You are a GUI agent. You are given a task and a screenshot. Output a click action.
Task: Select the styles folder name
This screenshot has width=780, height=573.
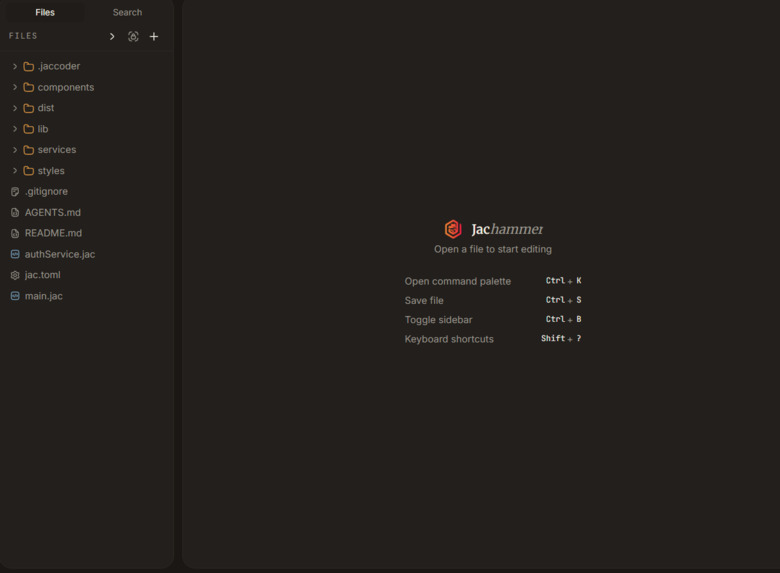[51, 171]
